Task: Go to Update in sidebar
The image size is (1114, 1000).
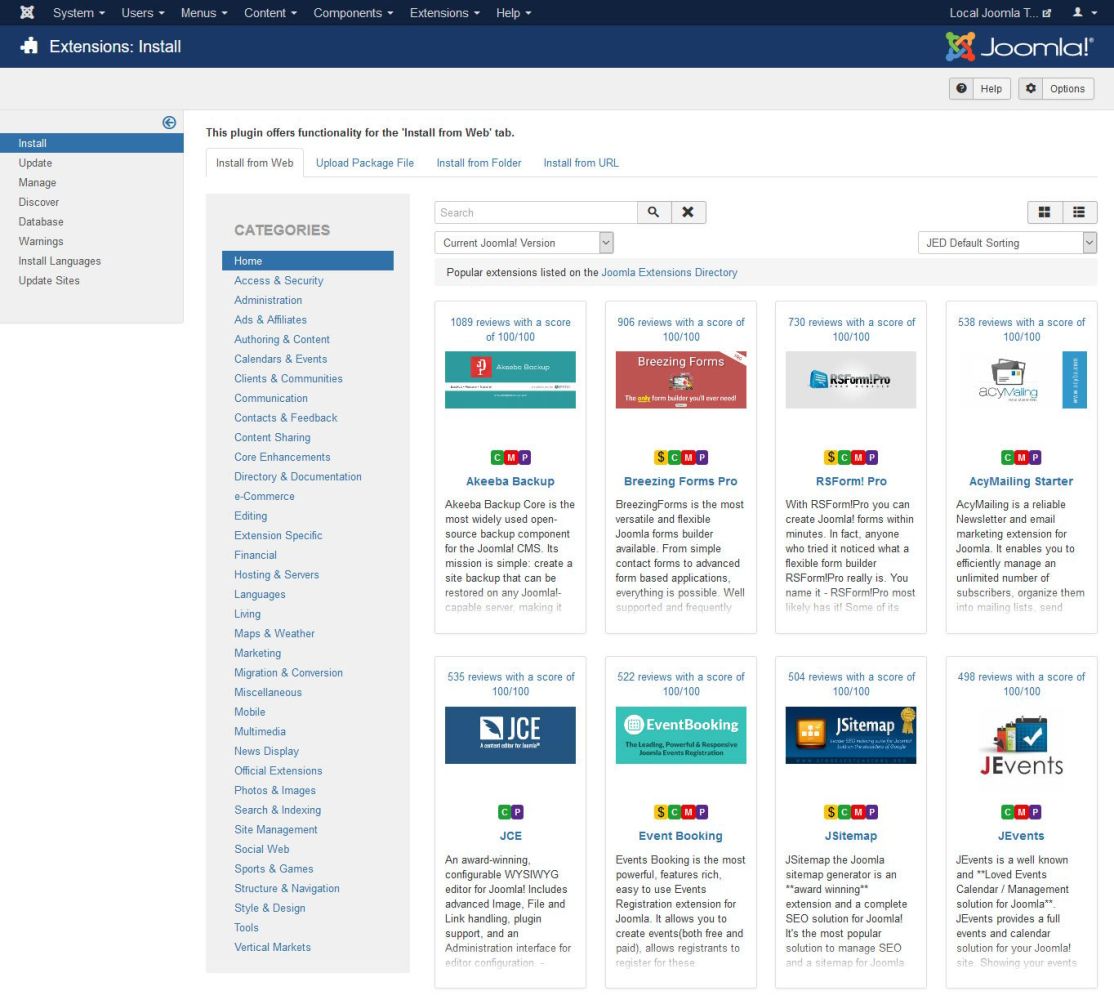Action: click(x=35, y=163)
